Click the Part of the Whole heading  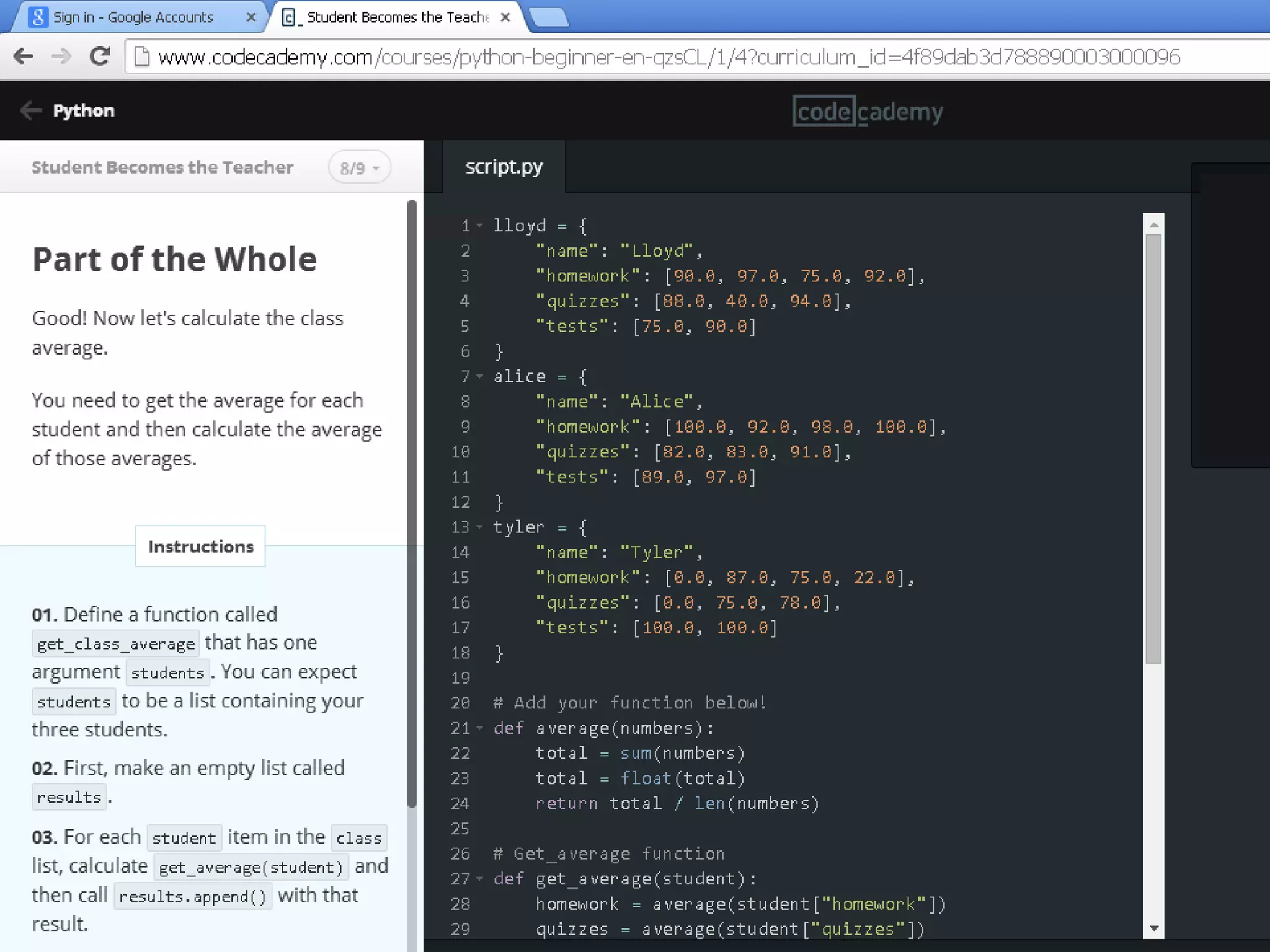175,259
